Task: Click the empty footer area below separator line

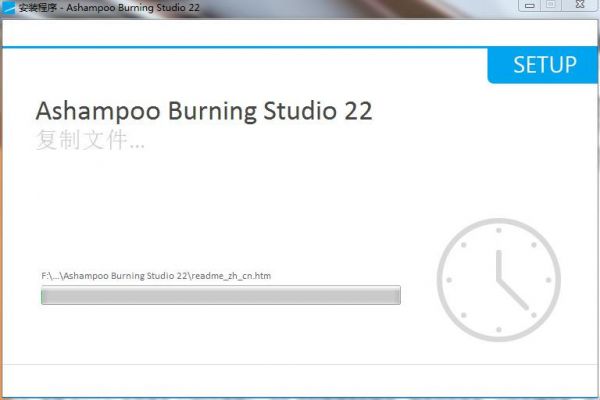Action: click(300, 380)
